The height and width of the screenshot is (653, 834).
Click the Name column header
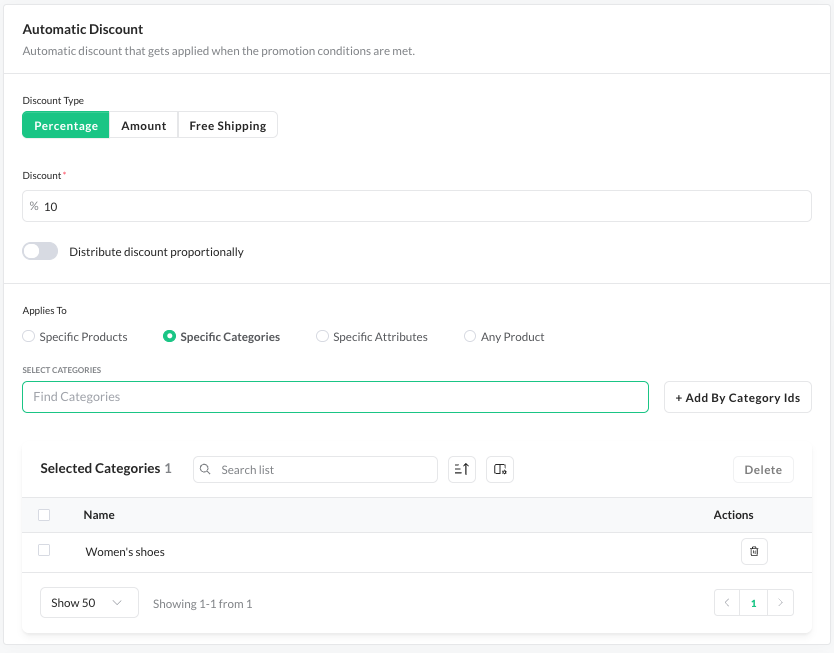(x=99, y=515)
